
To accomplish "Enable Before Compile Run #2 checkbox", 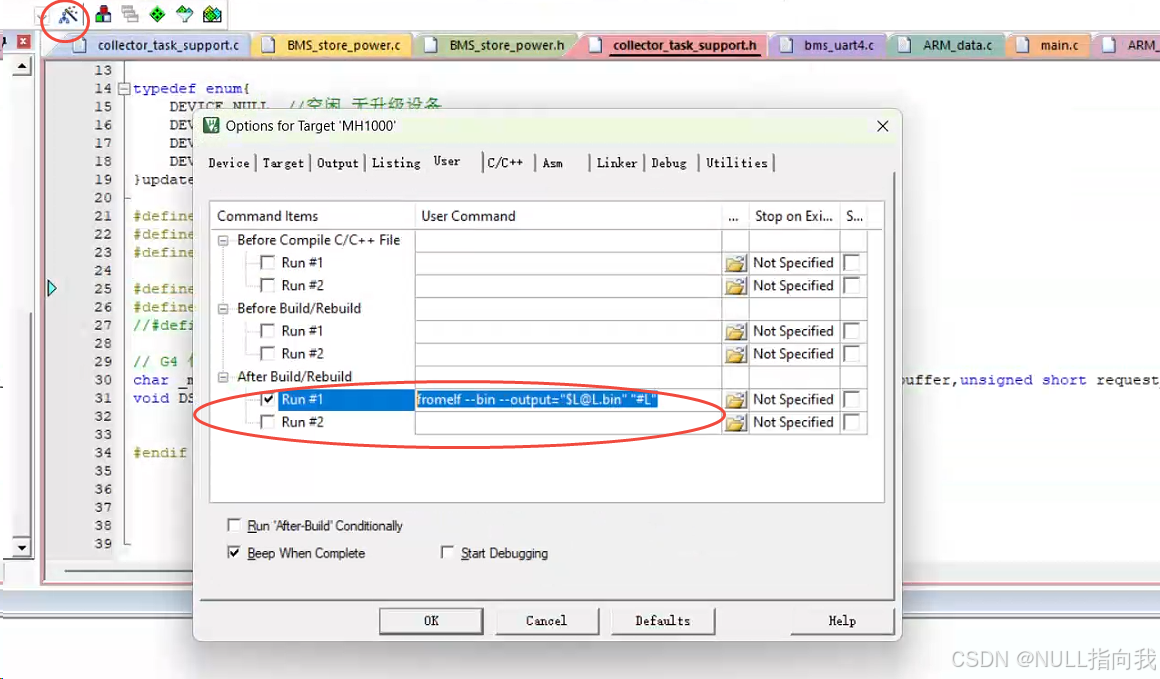I will [268, 286].
